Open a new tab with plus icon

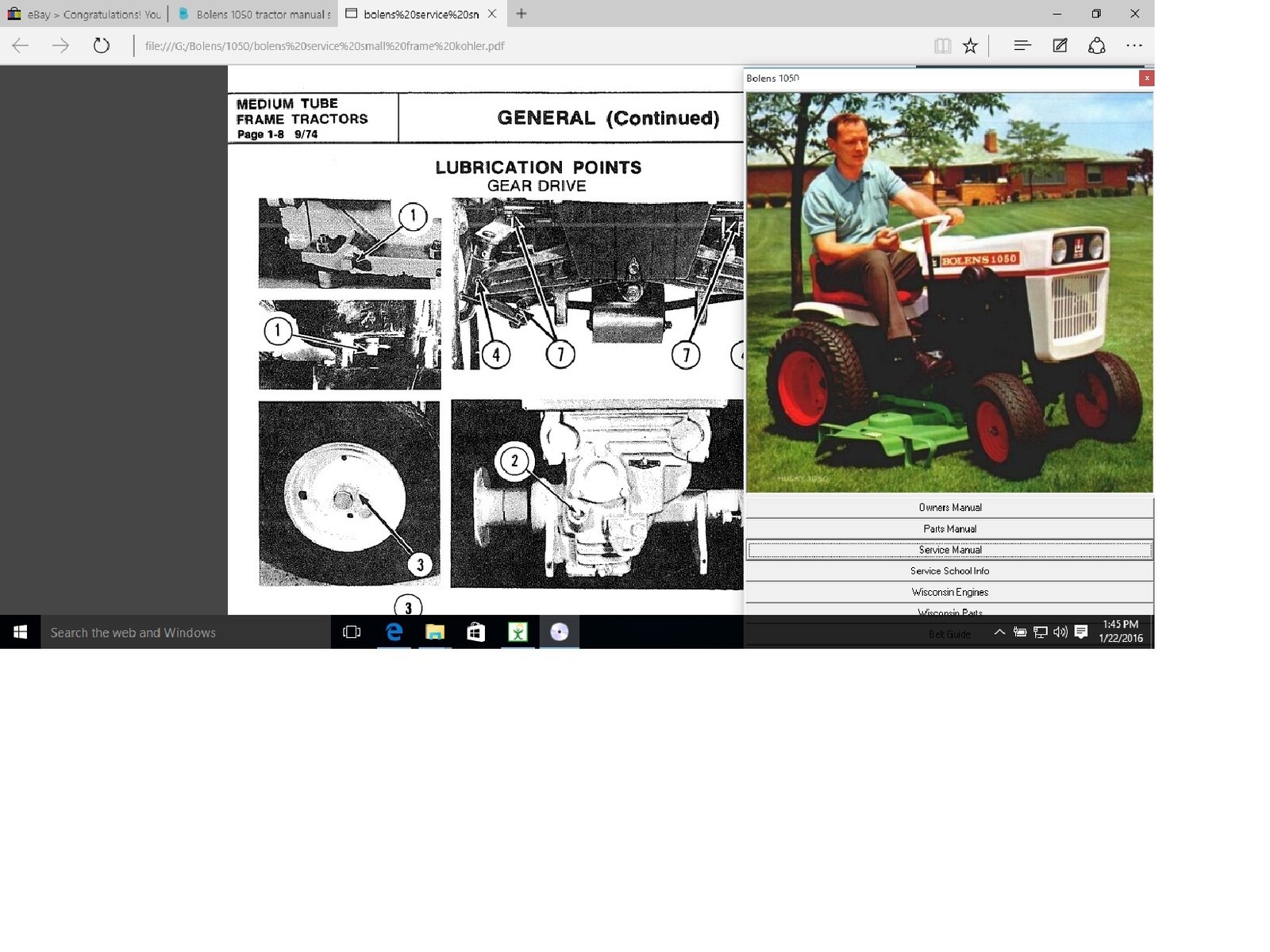click(x=521, y=13)
